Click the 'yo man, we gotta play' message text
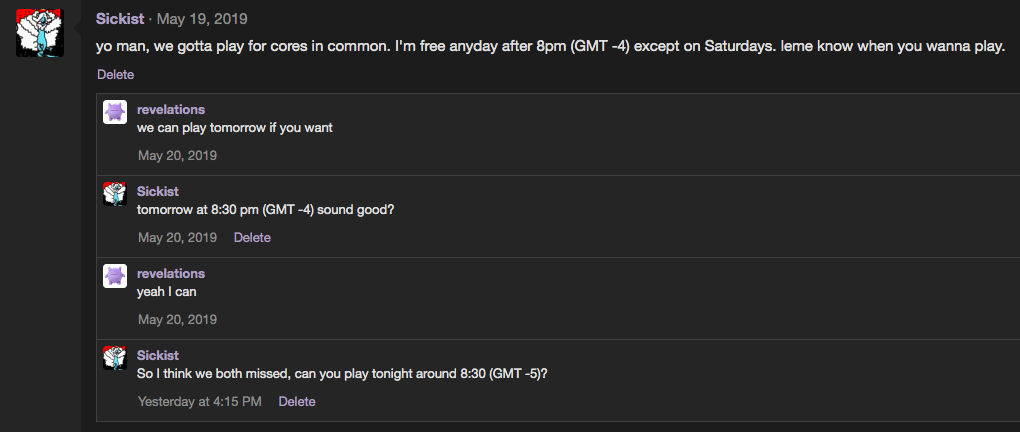This screenshot has width=1020, height=432. pos(550,47)
